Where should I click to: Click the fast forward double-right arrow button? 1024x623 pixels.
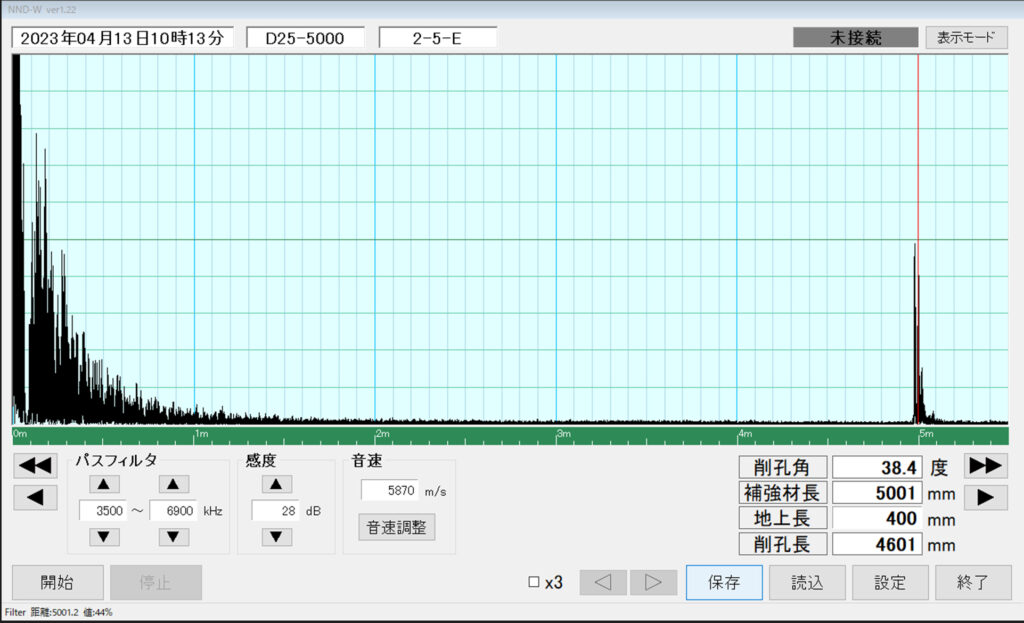[985, 466]
